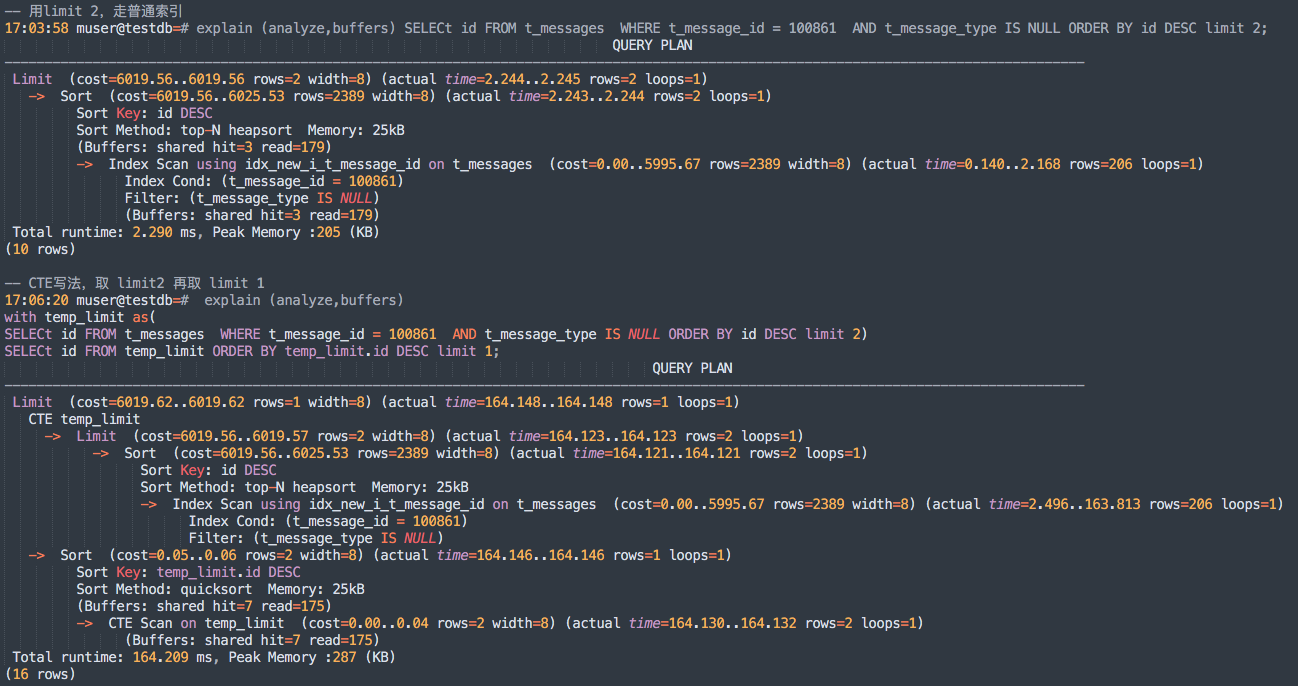Click 'time=0.140..2.168' in the first Index Scan row

pos(993,164)
